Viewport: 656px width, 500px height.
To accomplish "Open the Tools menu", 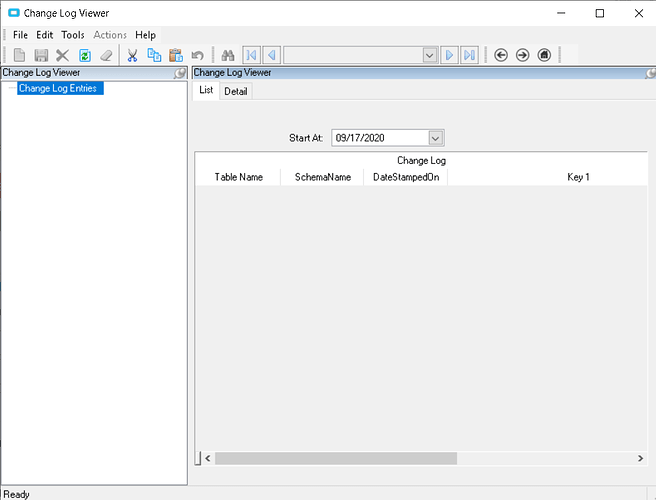I will (73, 35).
